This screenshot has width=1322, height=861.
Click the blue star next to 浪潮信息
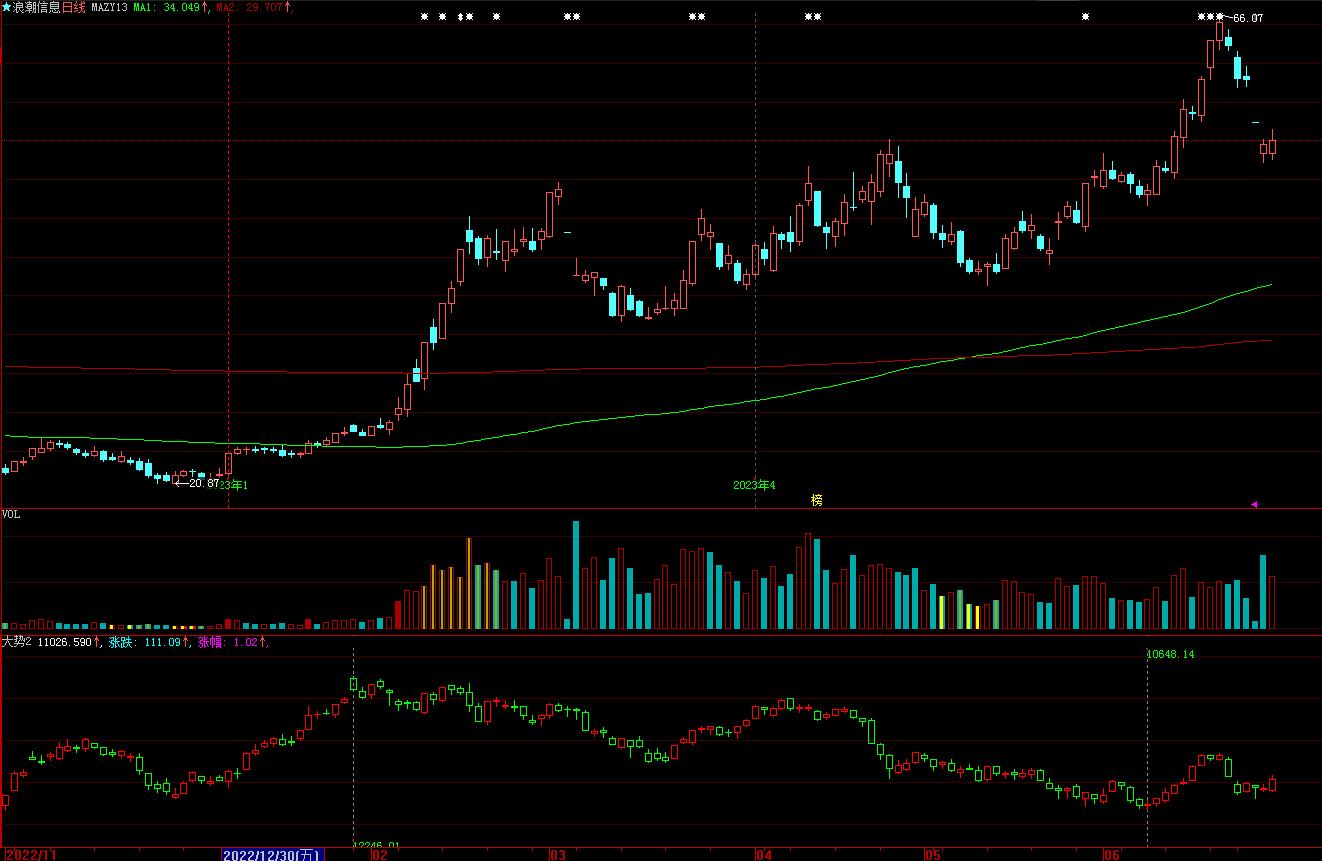coord(6,7)
